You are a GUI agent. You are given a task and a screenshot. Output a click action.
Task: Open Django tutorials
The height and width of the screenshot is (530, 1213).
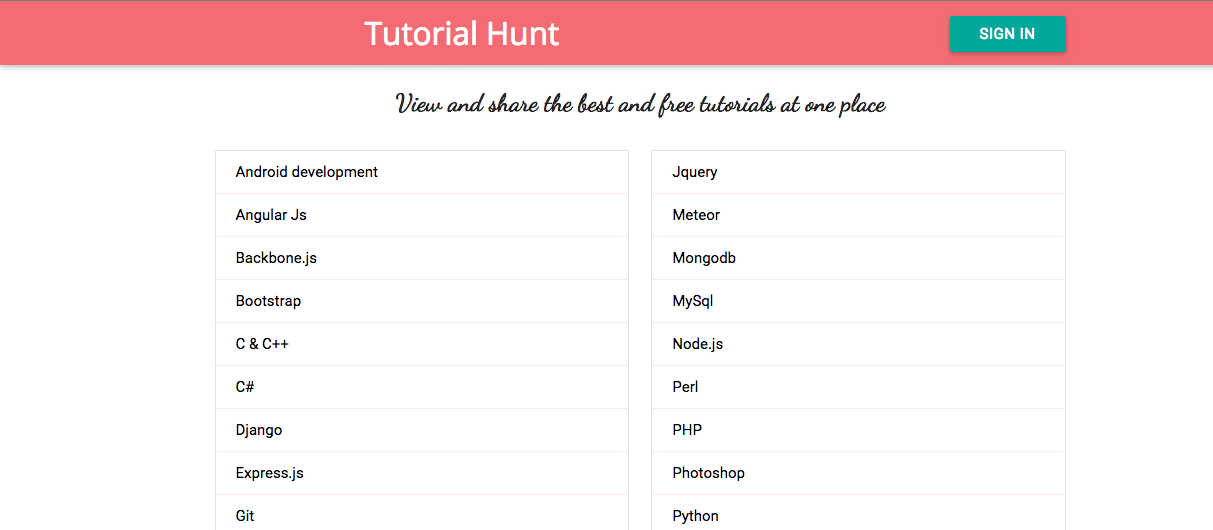pyautogui.click(x=422, y=430)
